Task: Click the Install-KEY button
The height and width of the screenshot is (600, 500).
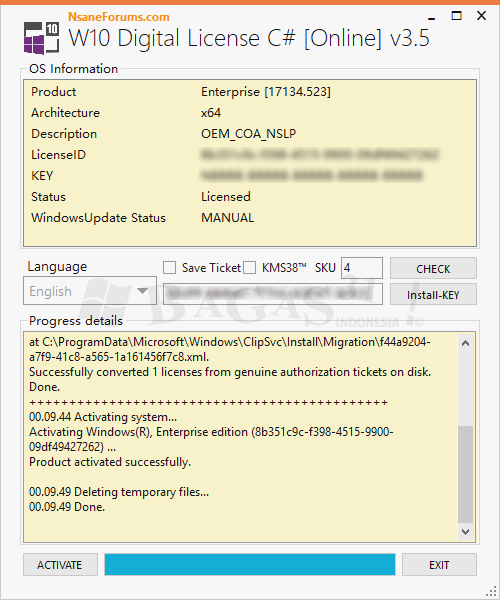Action: [x=433, y=294]
